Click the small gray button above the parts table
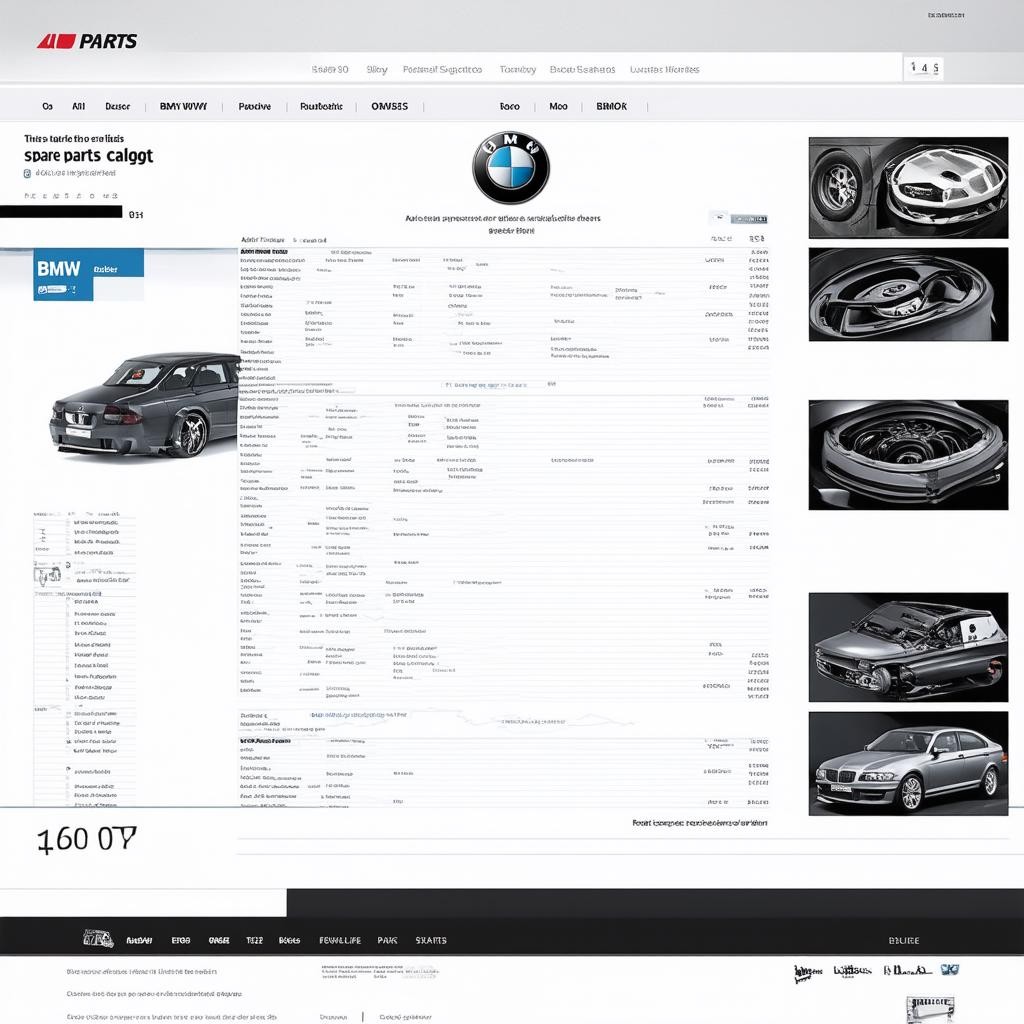 tap(748, 219)
